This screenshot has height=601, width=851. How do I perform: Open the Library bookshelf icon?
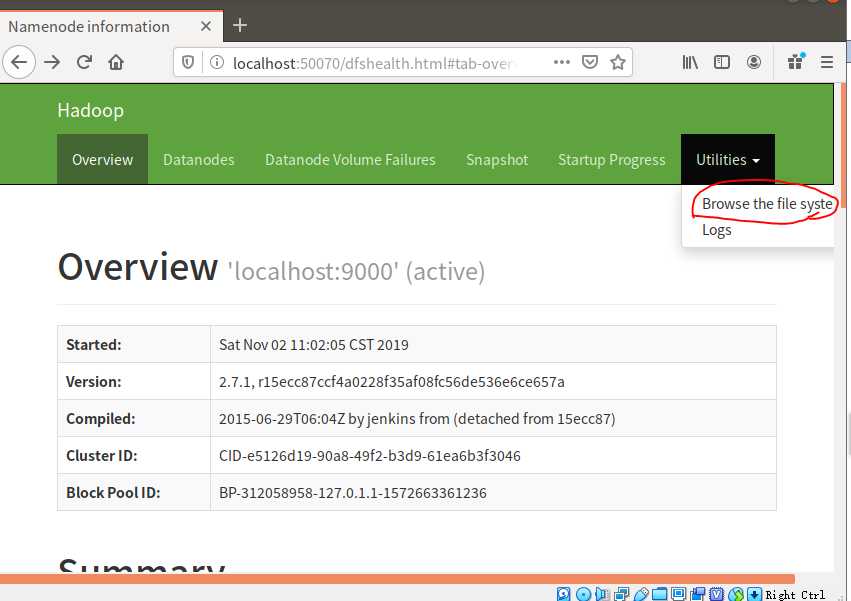(x=690, y=62)
